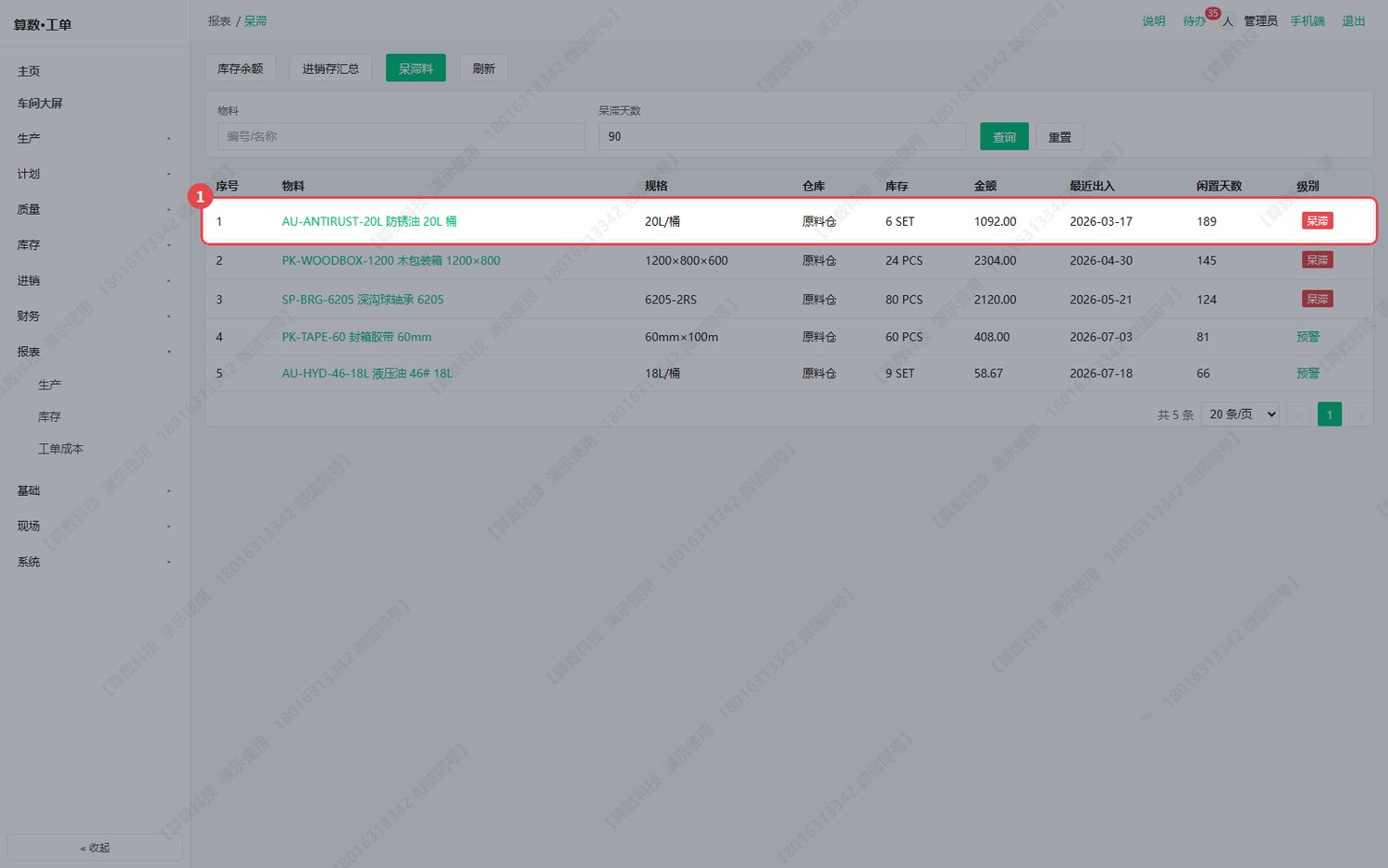Open the 待办 notifications with badge 35

1194,20
